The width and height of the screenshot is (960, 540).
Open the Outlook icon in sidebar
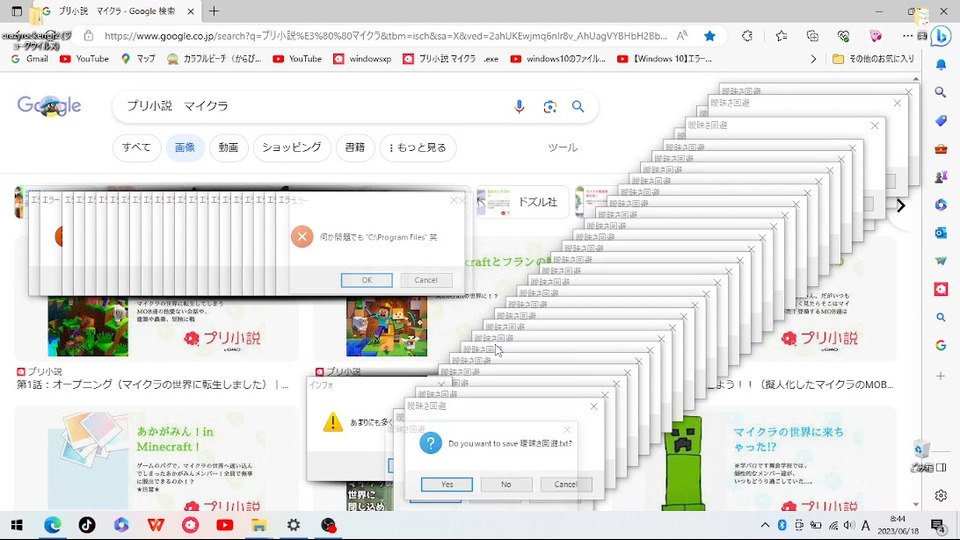[x=941, y=233]
